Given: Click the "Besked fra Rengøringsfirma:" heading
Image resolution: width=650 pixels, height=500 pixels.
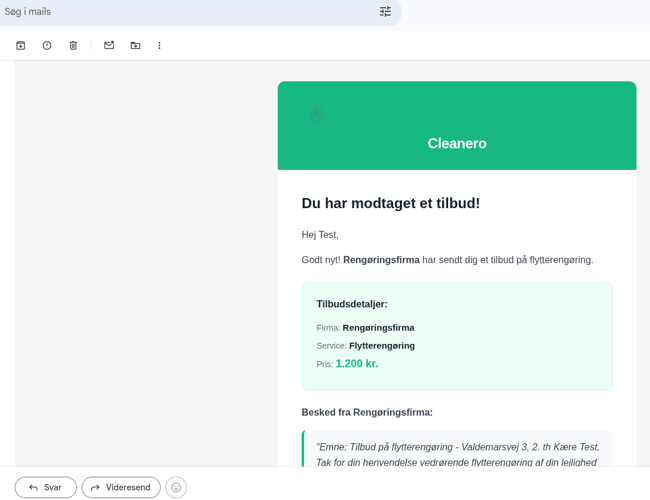Looking at the screenshot, I should pos(367,413).
